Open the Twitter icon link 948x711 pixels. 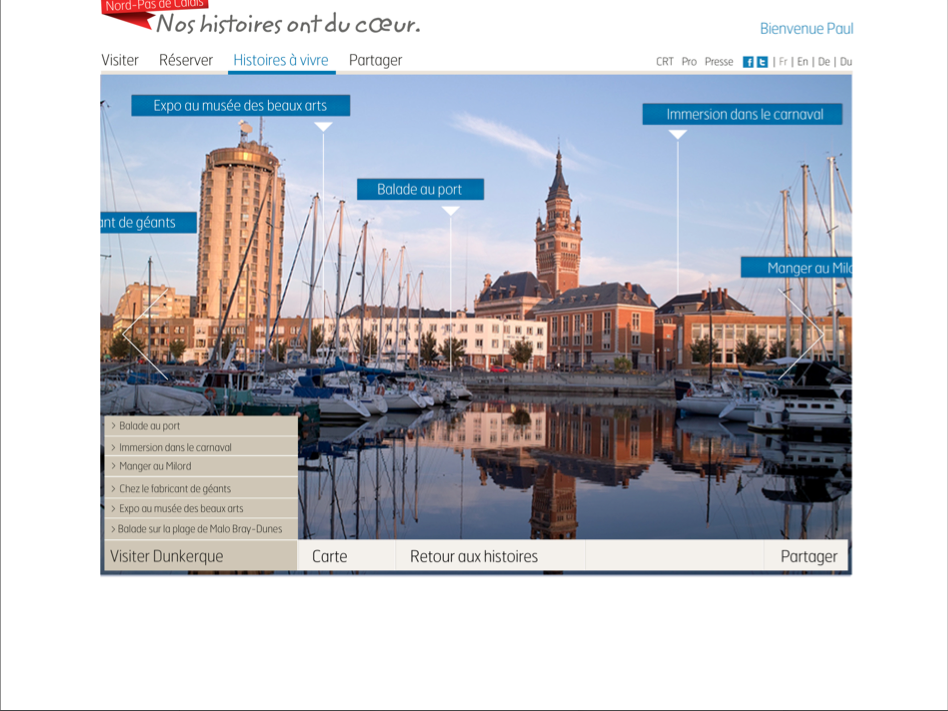(x=762, y=62)
